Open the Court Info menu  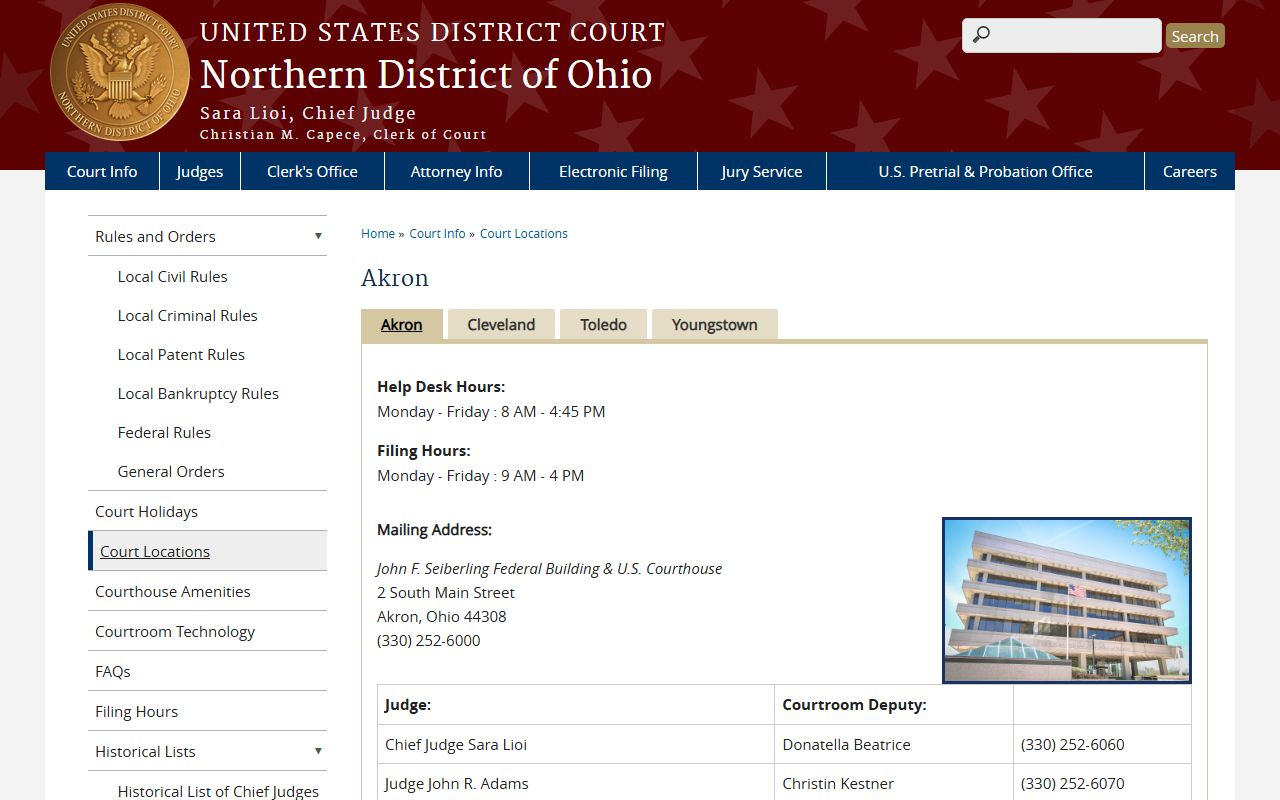pyautogui.click(x=102, y=171)
